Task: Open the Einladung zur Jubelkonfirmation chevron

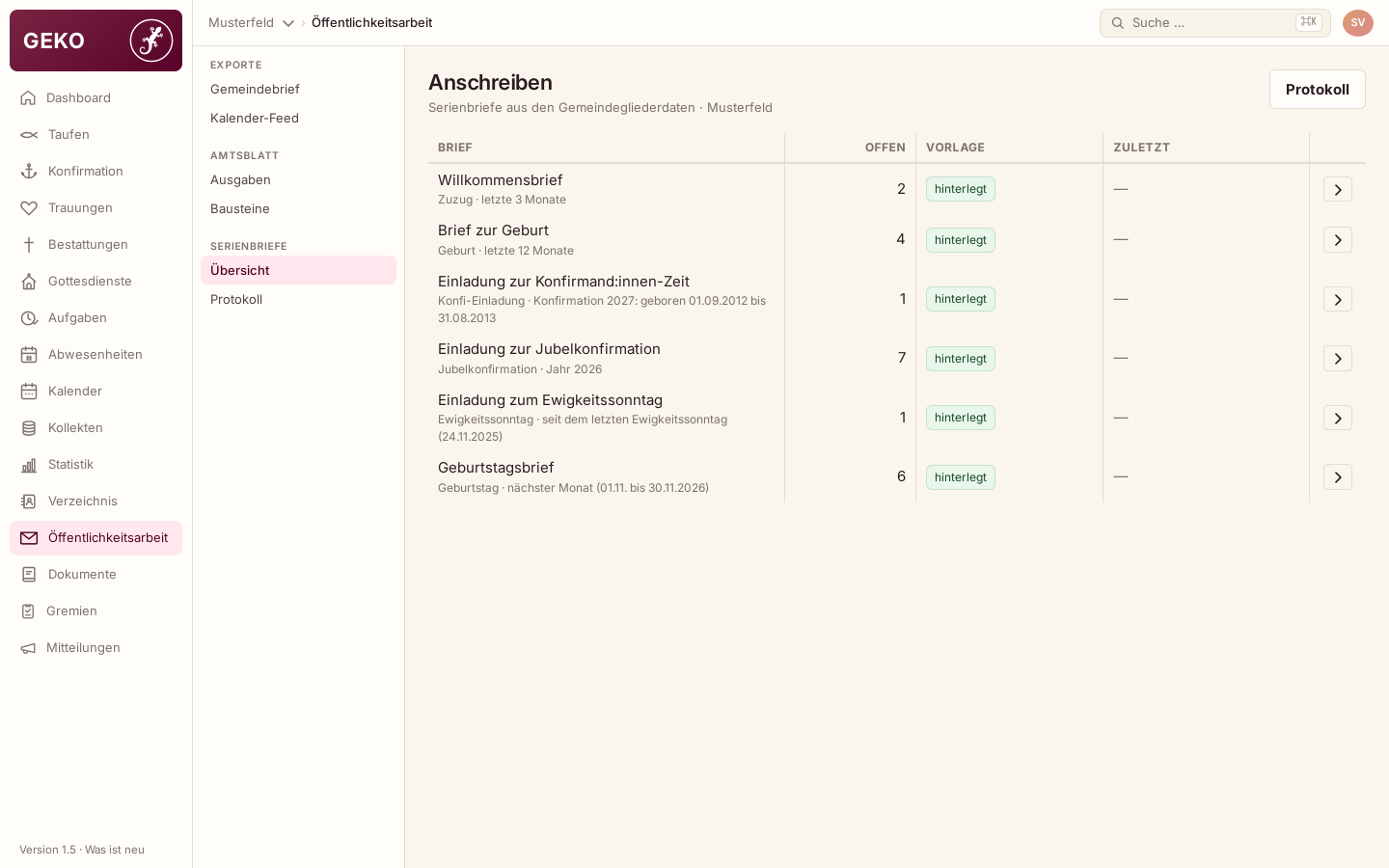Action: point(1338,359)
